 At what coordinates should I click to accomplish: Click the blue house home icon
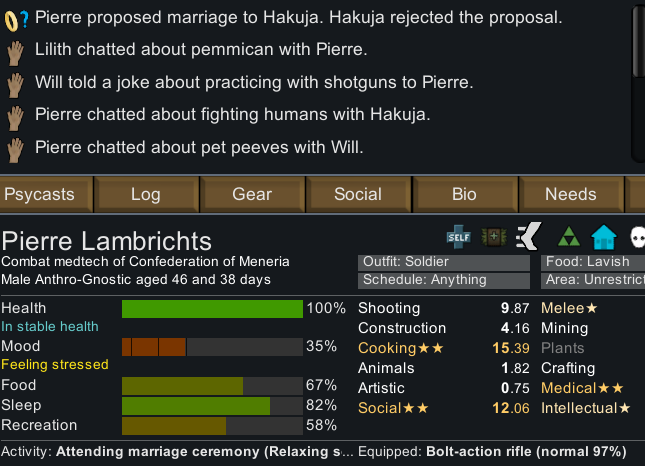pos(603,238)
